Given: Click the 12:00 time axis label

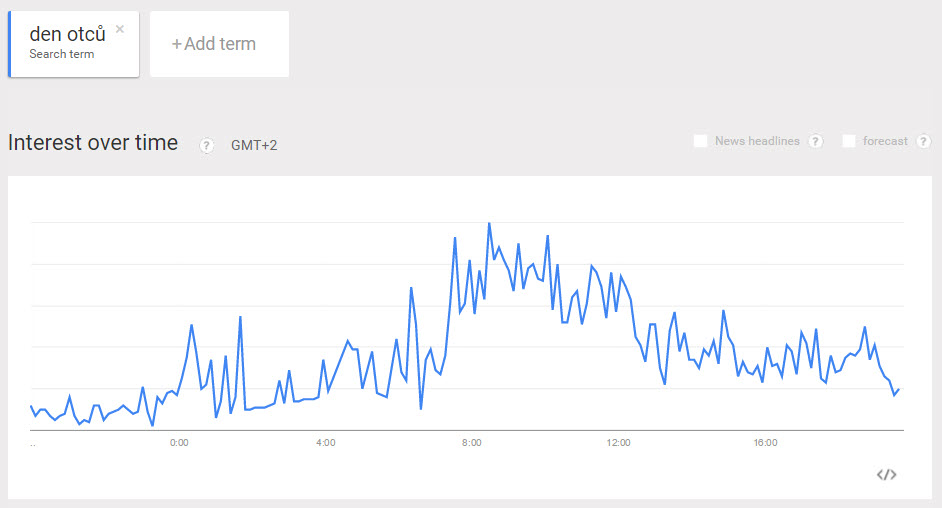Looking at the screenshot, I should click(618, 443).
